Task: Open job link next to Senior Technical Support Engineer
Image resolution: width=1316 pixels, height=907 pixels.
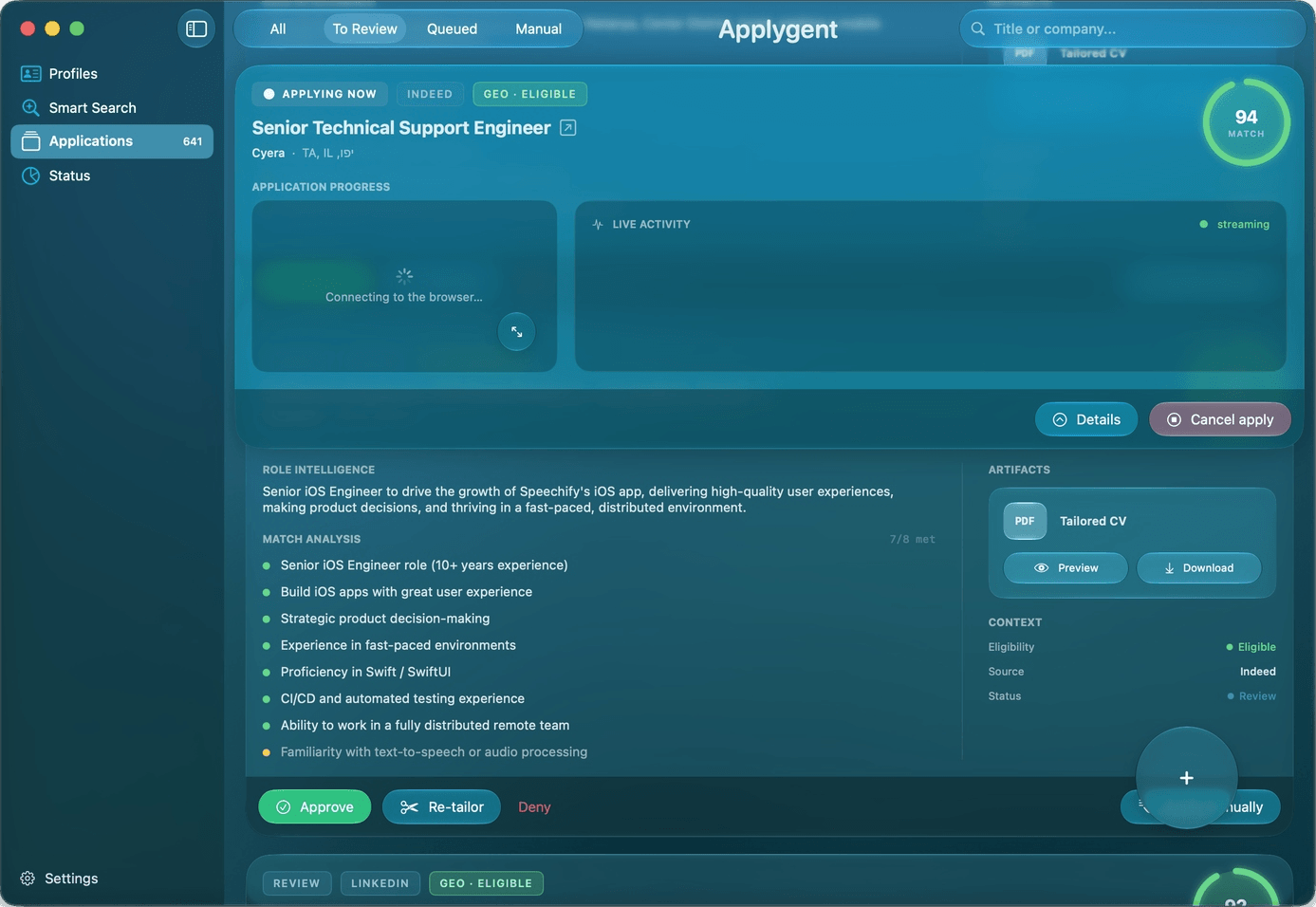Action: click(568, 127)
